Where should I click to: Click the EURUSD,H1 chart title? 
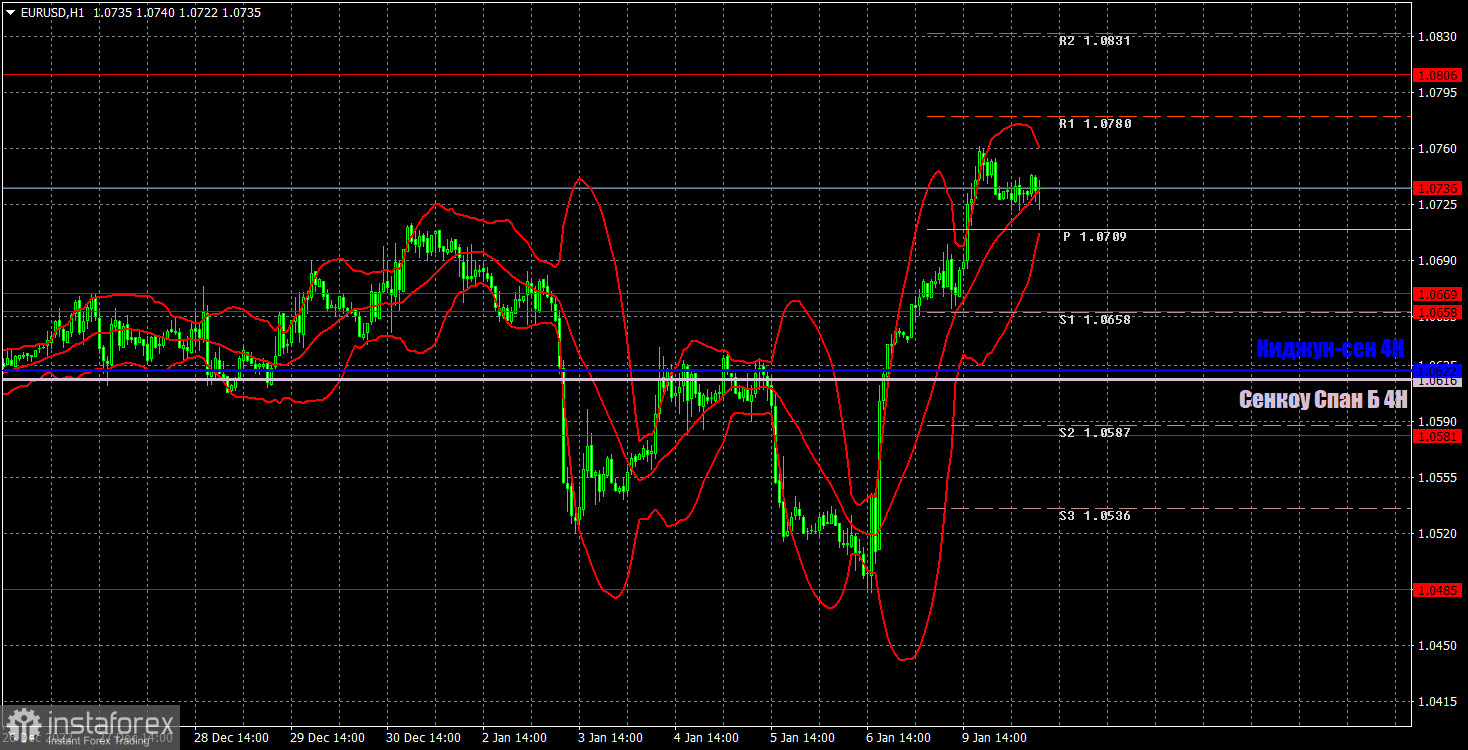pyautogui.click(x=52, y=13)
